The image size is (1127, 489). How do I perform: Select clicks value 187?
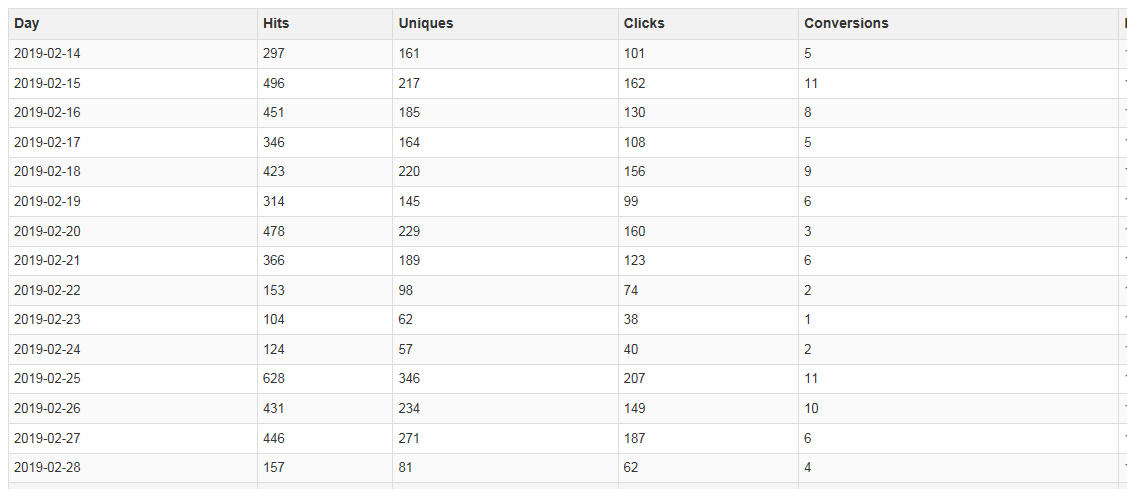(634, 438)
